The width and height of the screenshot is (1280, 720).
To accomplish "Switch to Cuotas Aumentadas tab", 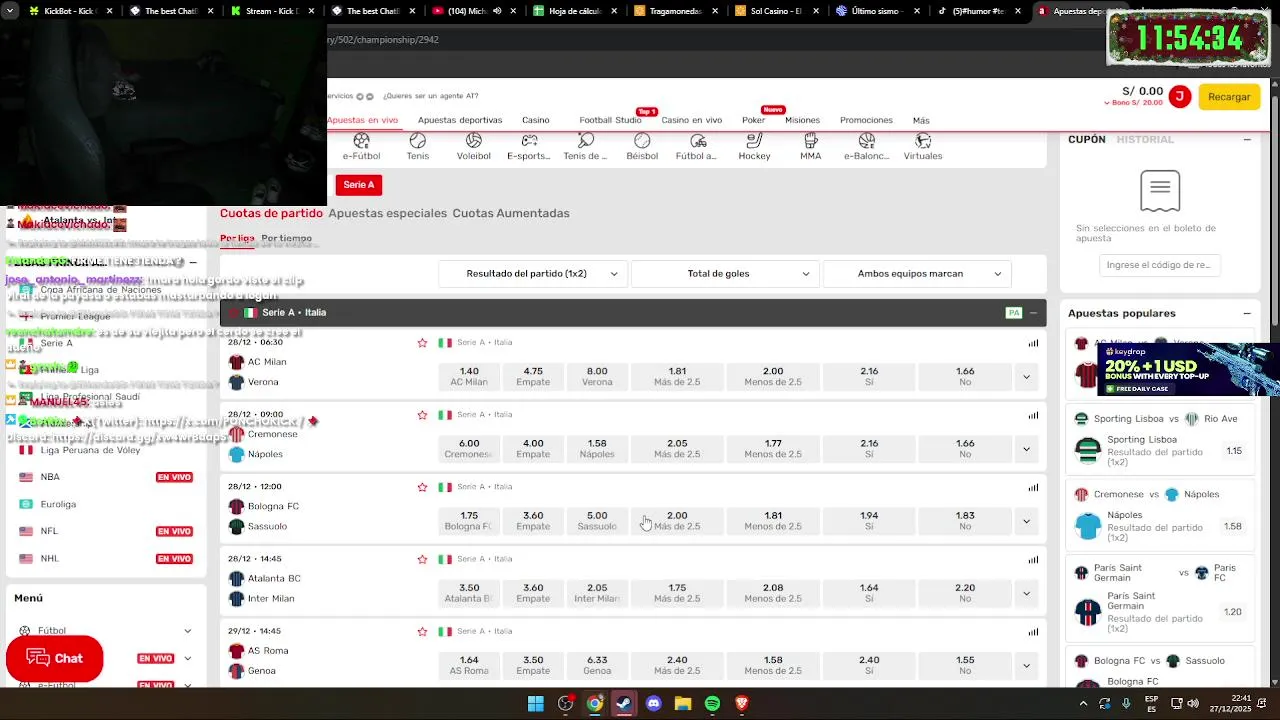I will [511, 213].
